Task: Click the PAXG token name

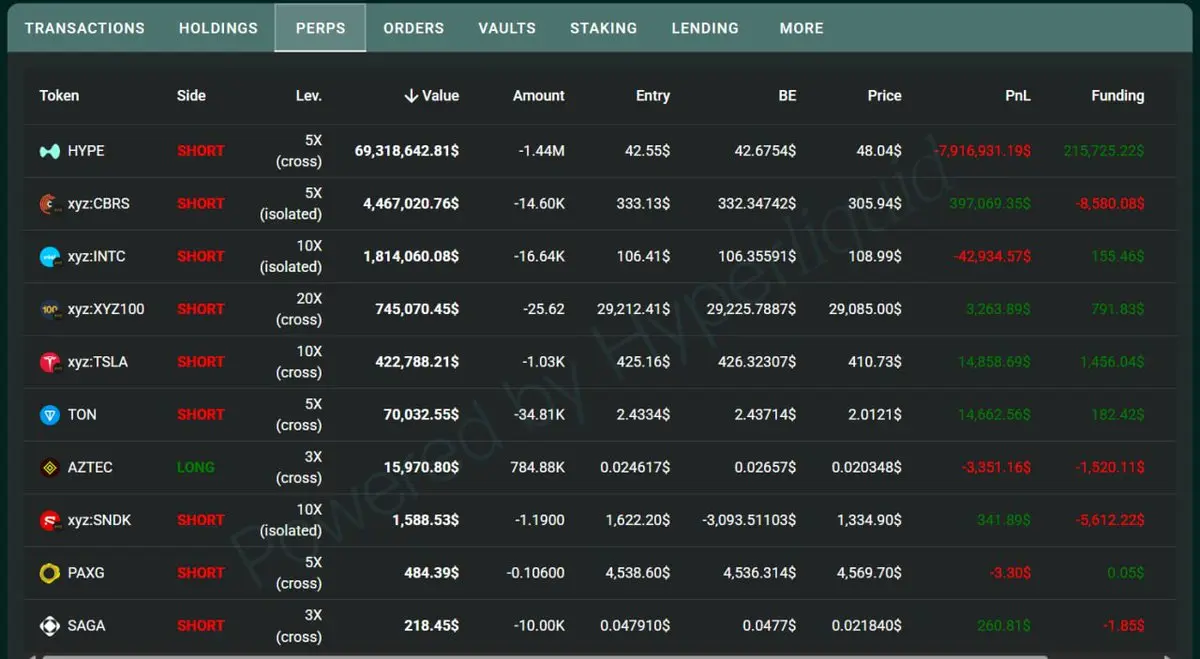Action: (86, 573)
